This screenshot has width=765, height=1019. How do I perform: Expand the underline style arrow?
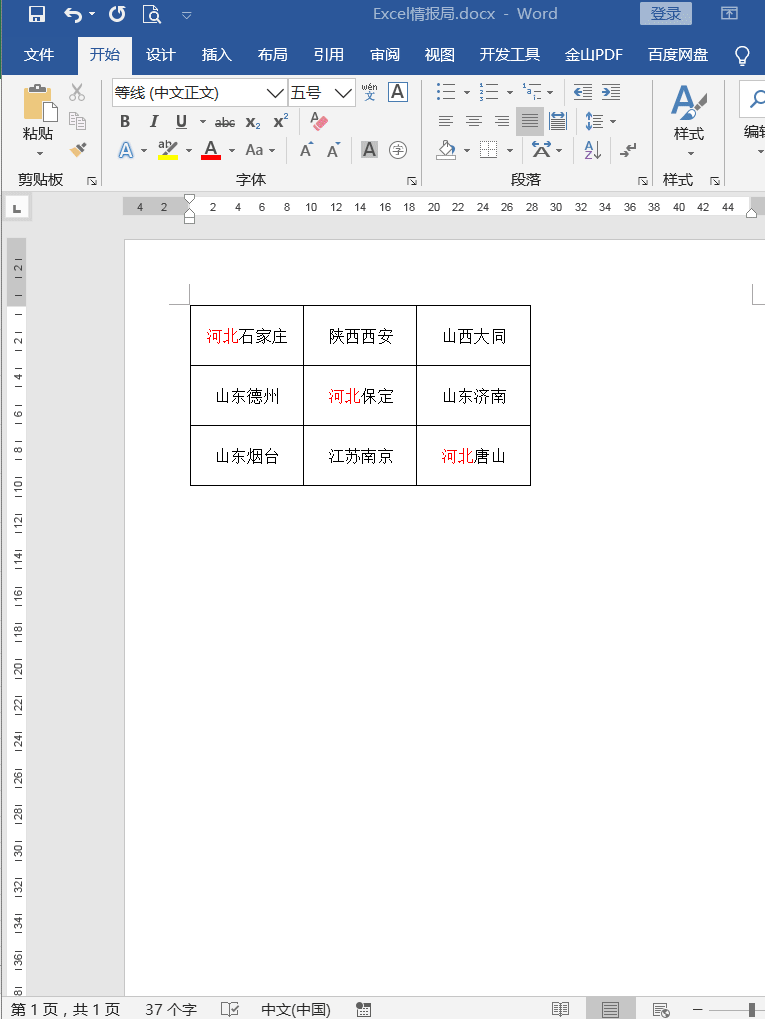click(x=203, y=122)
